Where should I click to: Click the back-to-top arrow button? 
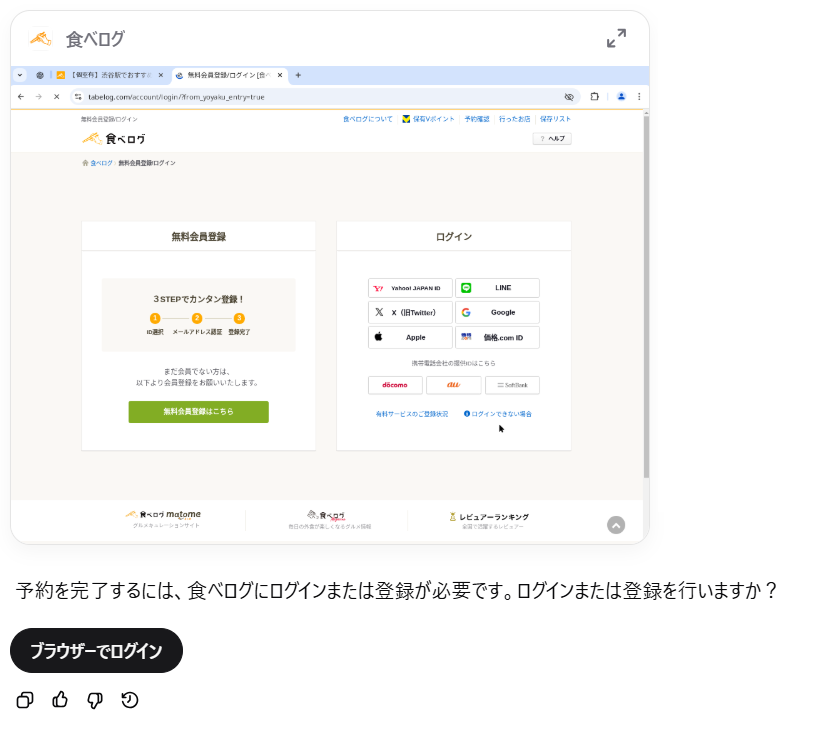tap(616, 525)
